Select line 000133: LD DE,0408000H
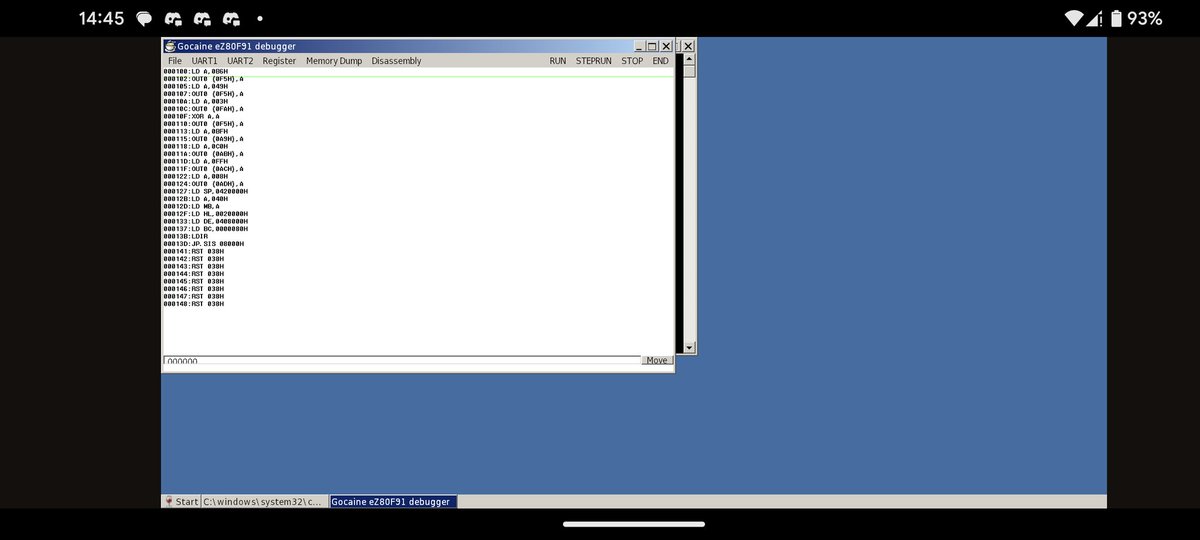Screen dimensions: 1200x540 coord(206,221)
